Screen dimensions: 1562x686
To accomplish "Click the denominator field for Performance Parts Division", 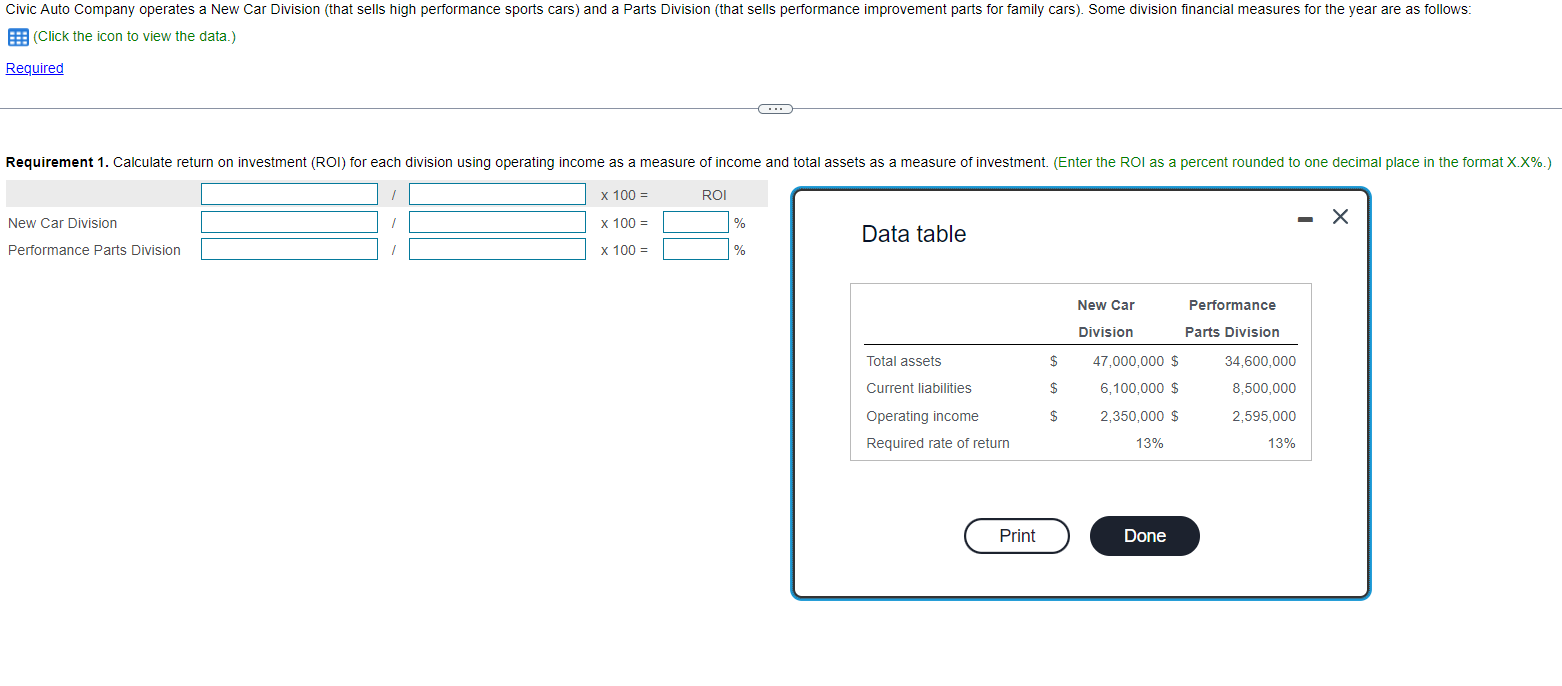I will tap(497, 249).
